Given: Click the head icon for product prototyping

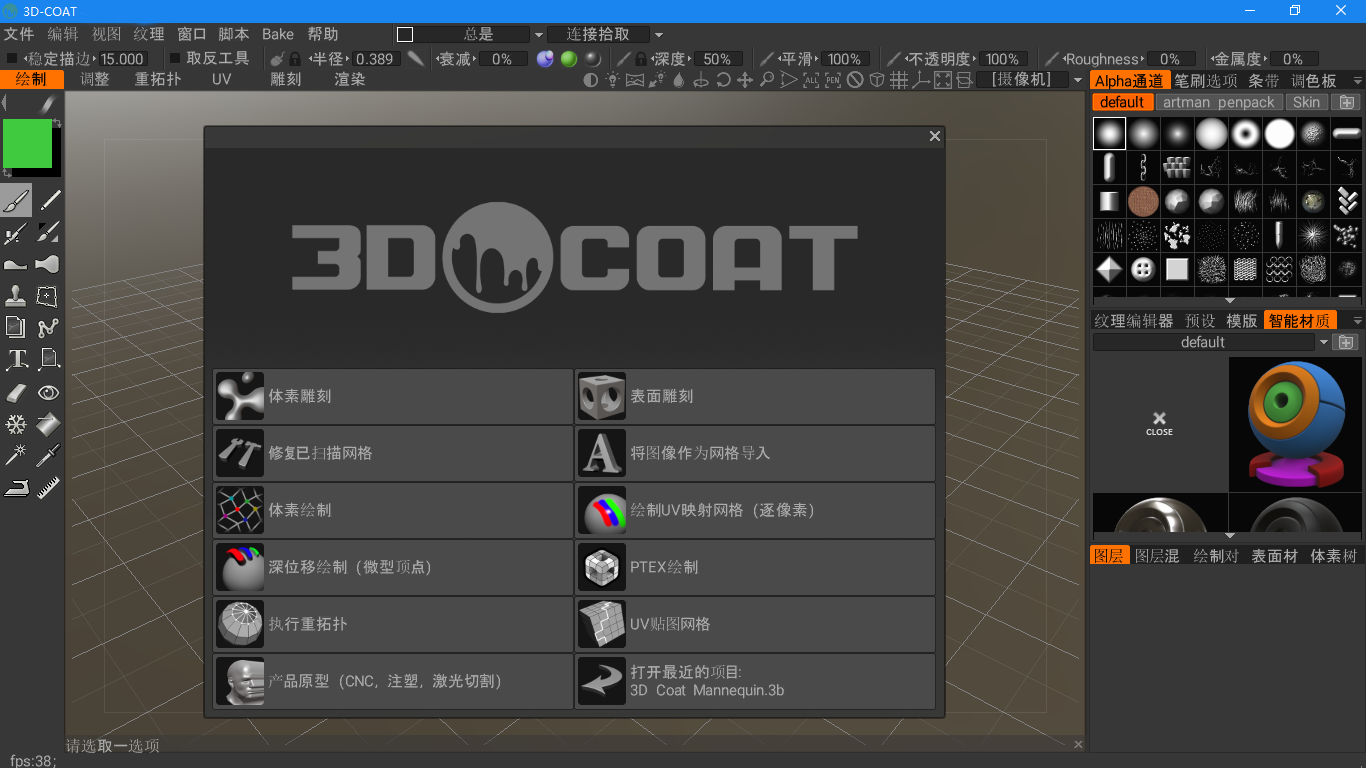Looking at the screenshot, I should click(x=240, y=681).
